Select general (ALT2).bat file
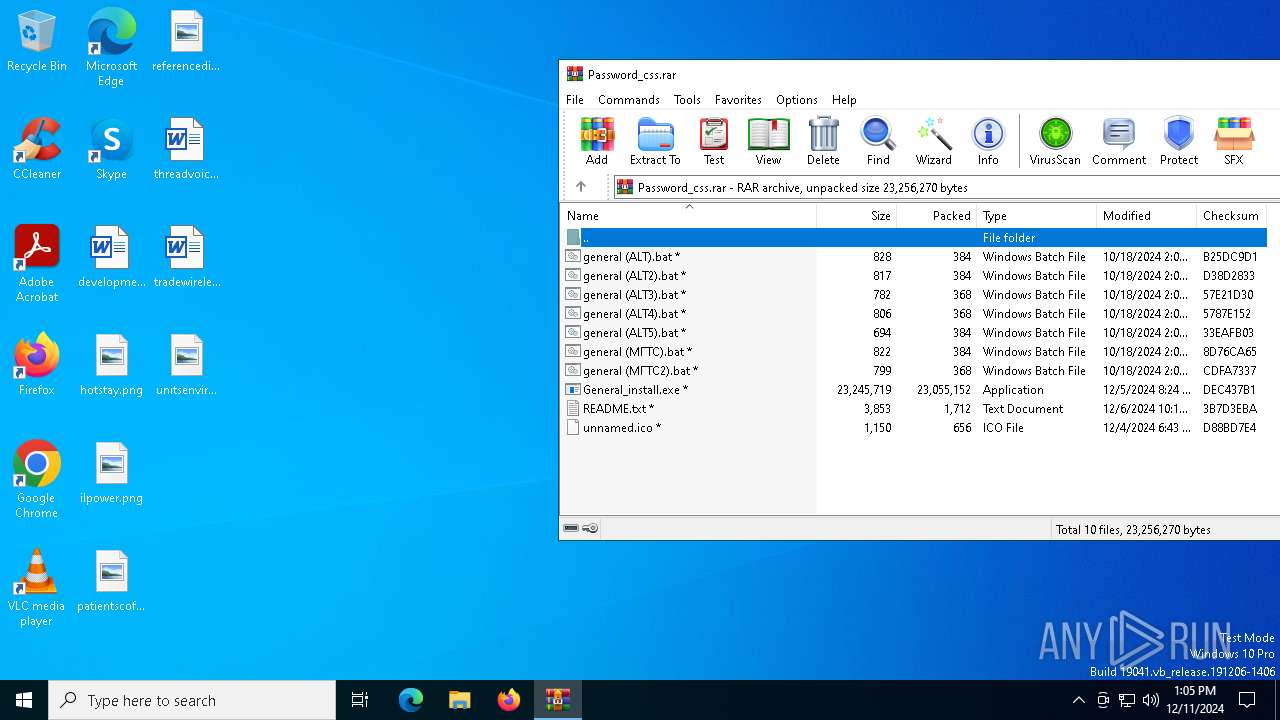 click(914, 276)
